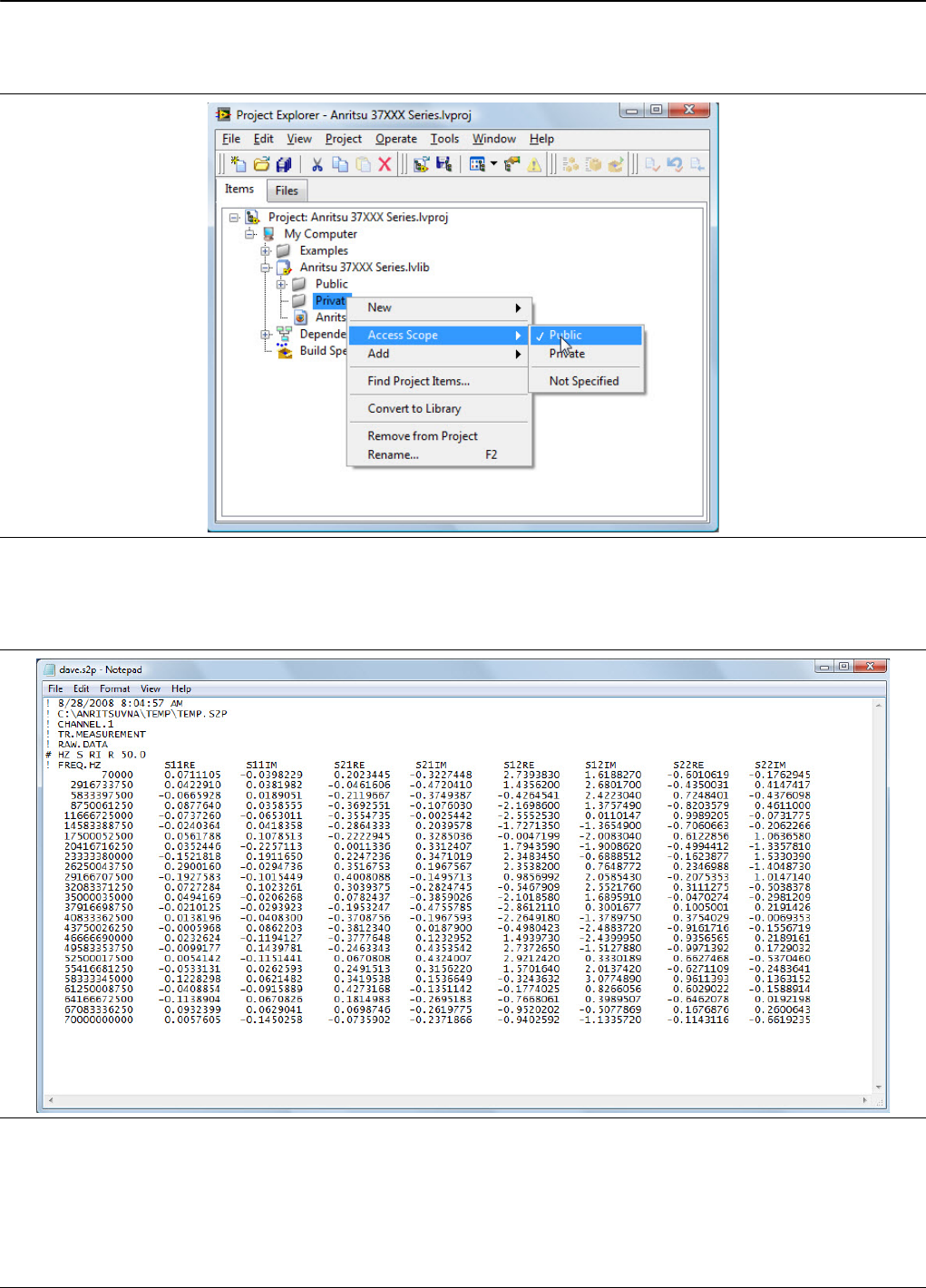This screenshot has height=1288, width=926.
Task: Click the Build All toolbar icon
Action: tap(570, 164)
